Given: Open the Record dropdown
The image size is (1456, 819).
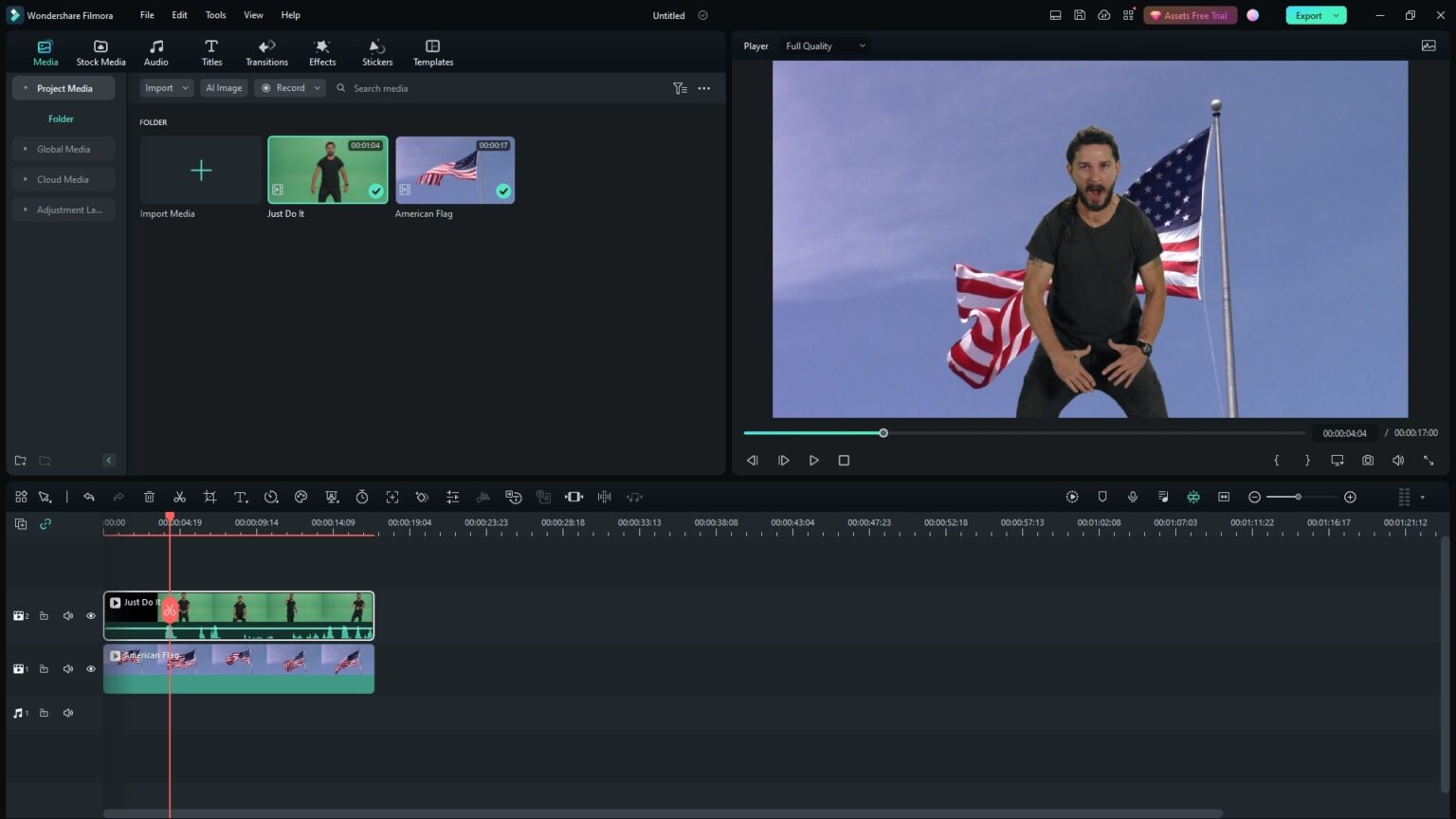Looking at the screenshot, I should pyautogui.click(x=290, y=88).
